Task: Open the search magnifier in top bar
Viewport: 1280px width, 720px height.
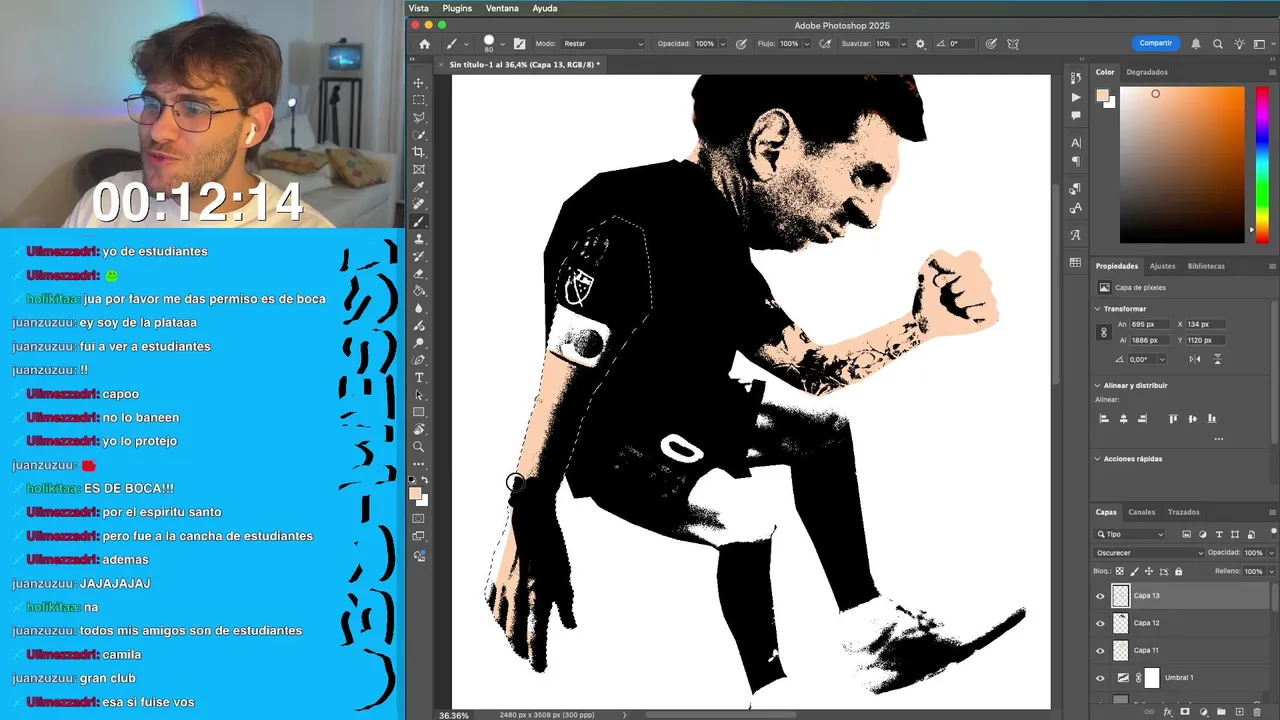Action: tap(1217, 44)
